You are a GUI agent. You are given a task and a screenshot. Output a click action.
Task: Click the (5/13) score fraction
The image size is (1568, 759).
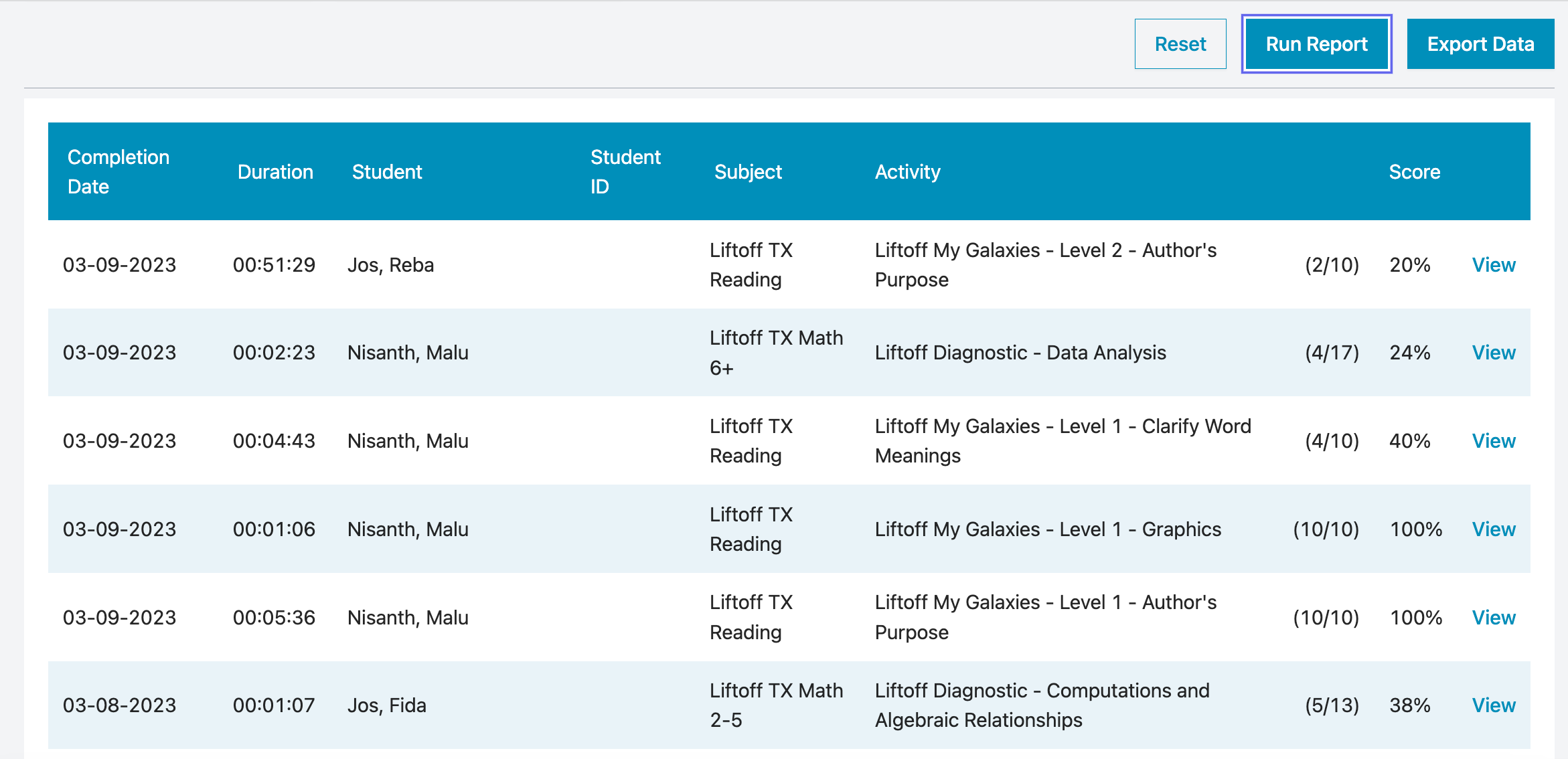click(1332, 705)
